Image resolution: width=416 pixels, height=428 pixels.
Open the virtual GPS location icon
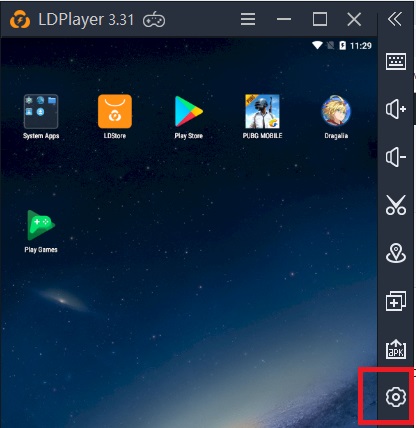tap(396, 253)
